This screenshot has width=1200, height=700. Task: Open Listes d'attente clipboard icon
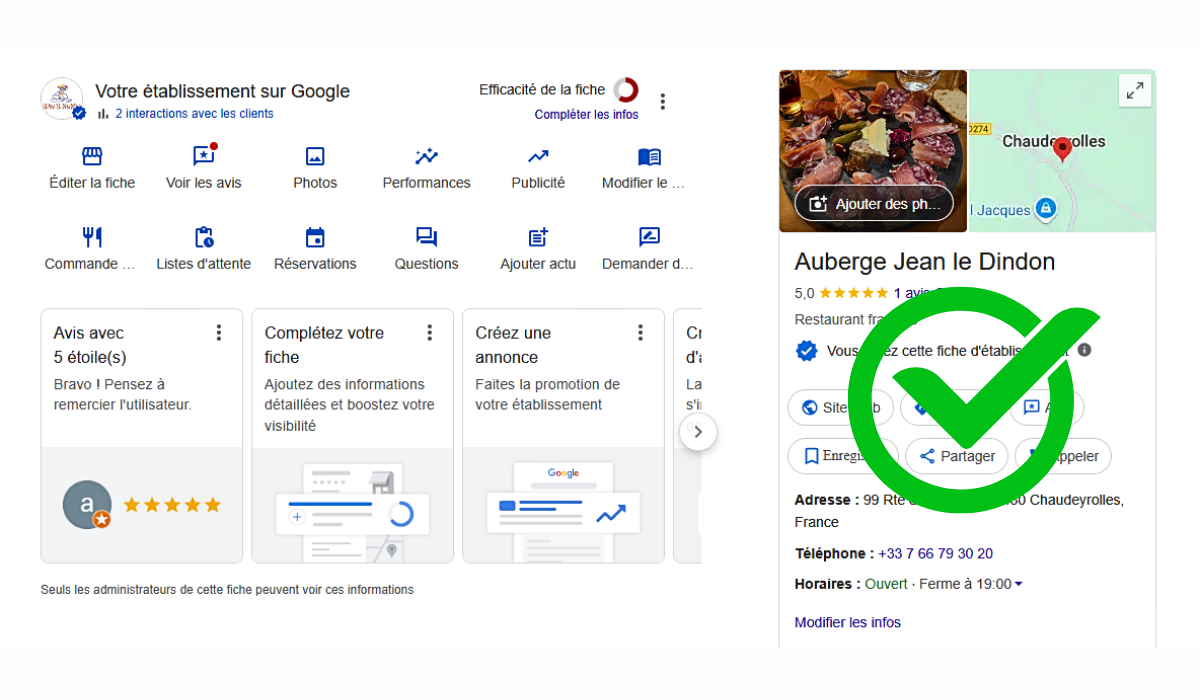pyautogui.click(x=204, y=237)
